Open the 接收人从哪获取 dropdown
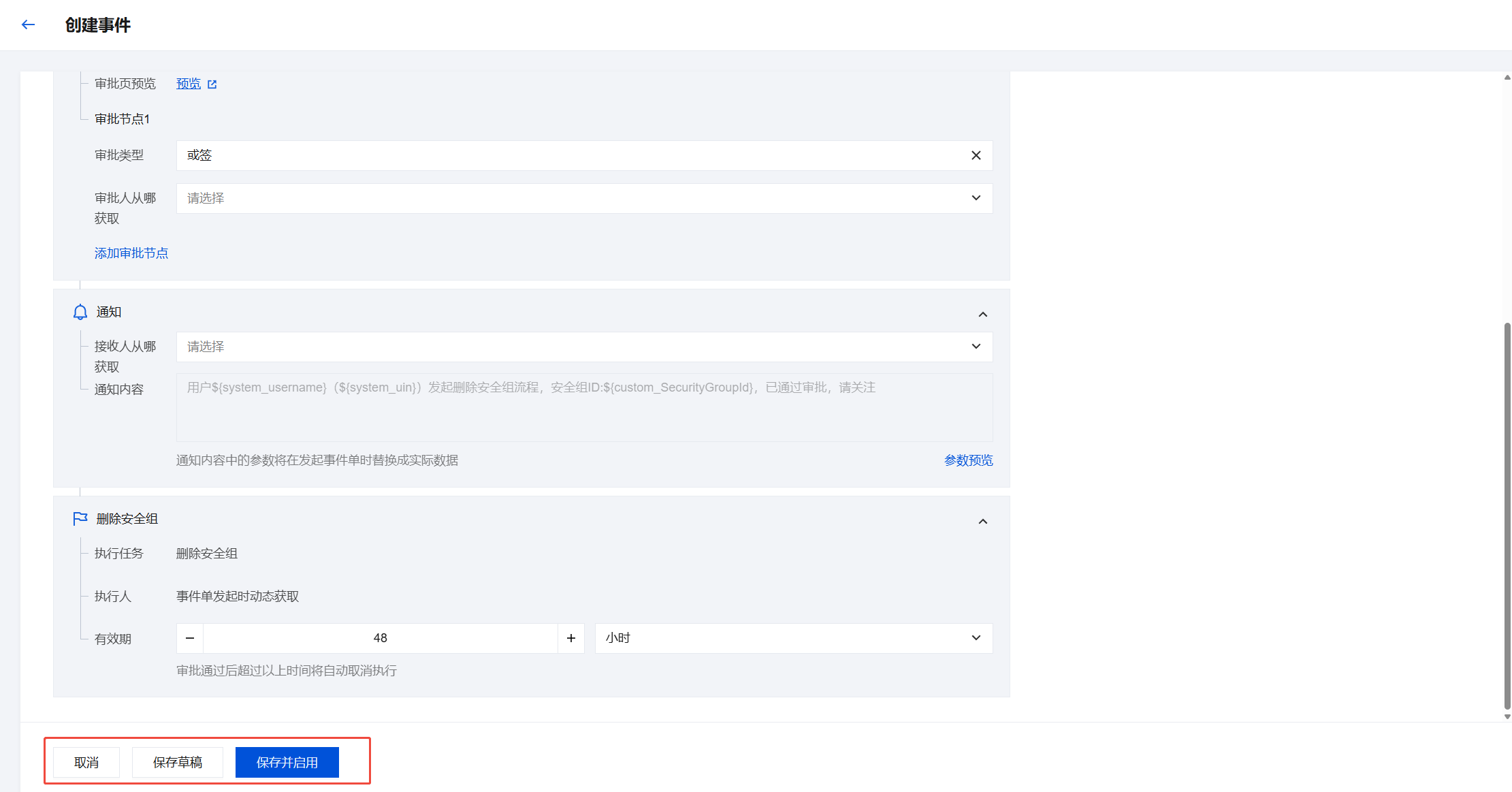Image resolution: width=1512 pixels, height=792 pixels. coord(583,347)
